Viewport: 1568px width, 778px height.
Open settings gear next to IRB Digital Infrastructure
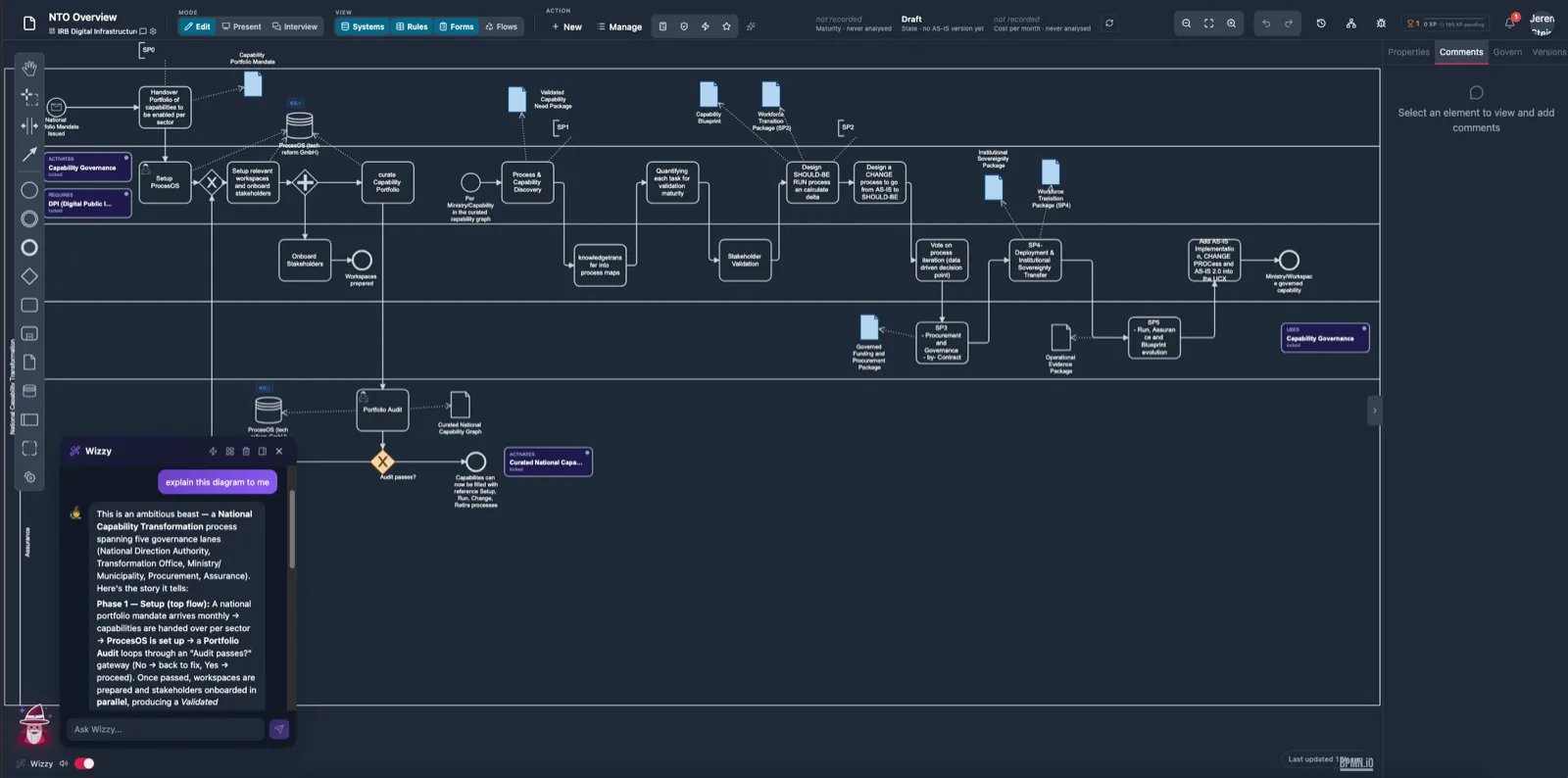click(153, 31)
